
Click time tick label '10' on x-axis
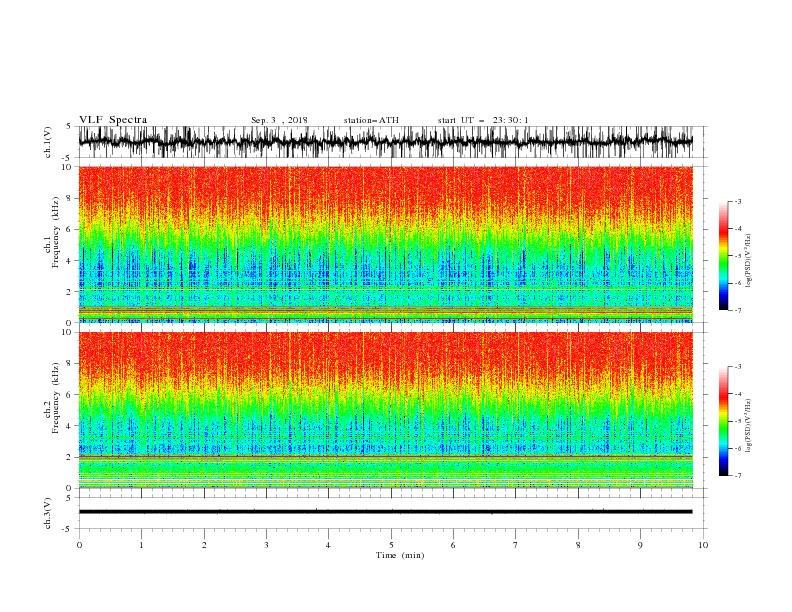703,545
